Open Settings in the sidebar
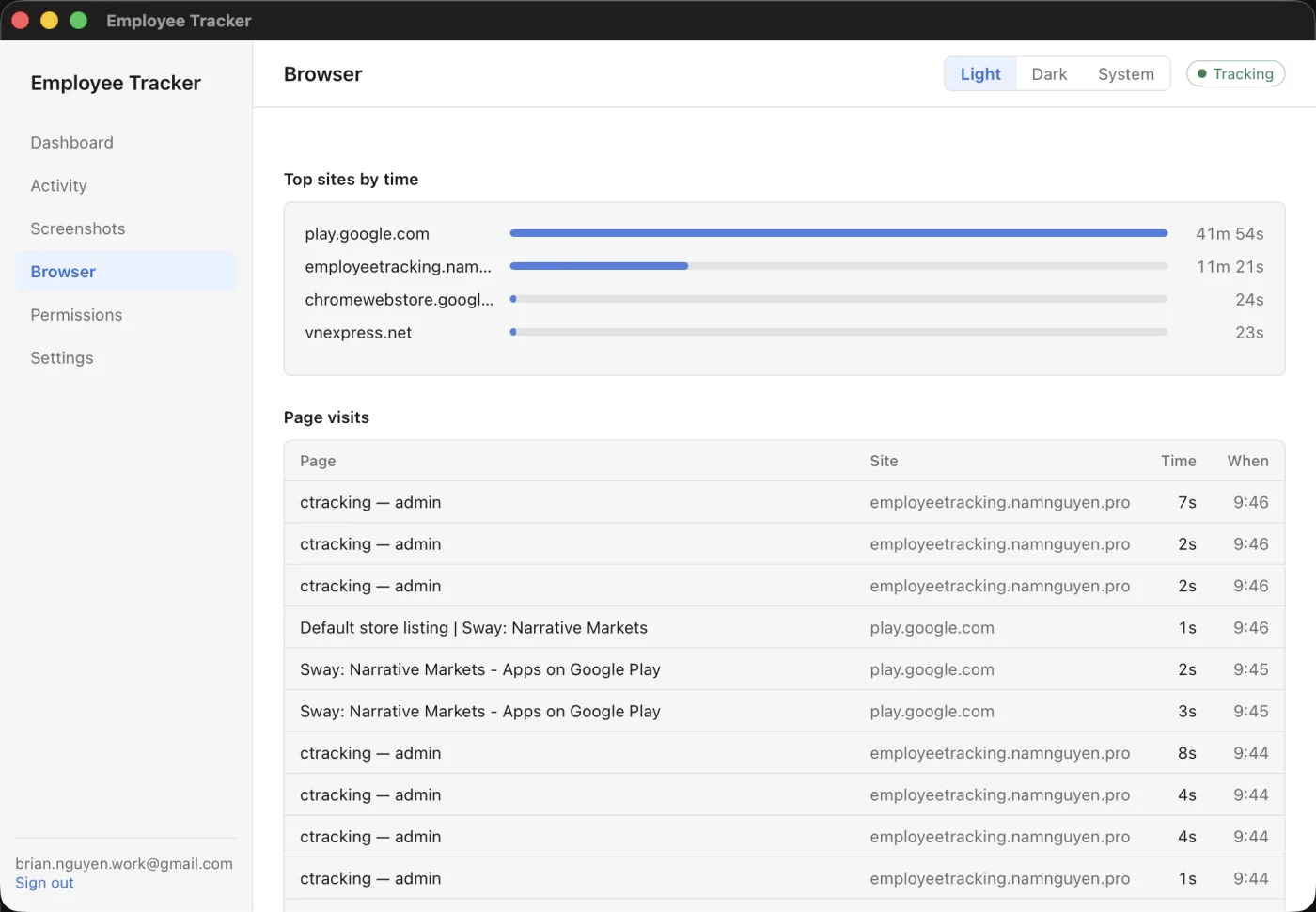This screenshot has width=1316, height=912. (x=125, y=358)
